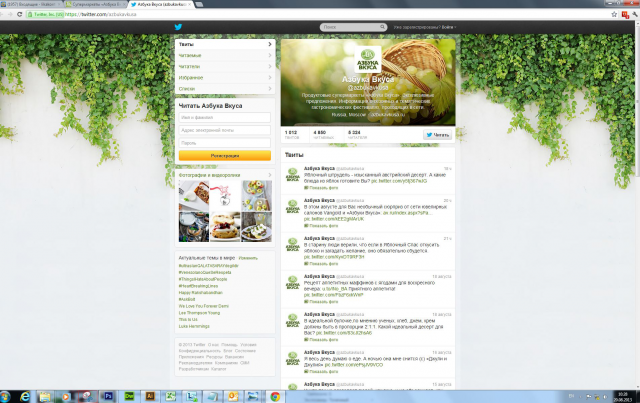Image resolution: width=640 pixels, height=403 pixels.
Task: Switch to the Супермаркеты Азбука tab
Action: click(x=95, y=4)
